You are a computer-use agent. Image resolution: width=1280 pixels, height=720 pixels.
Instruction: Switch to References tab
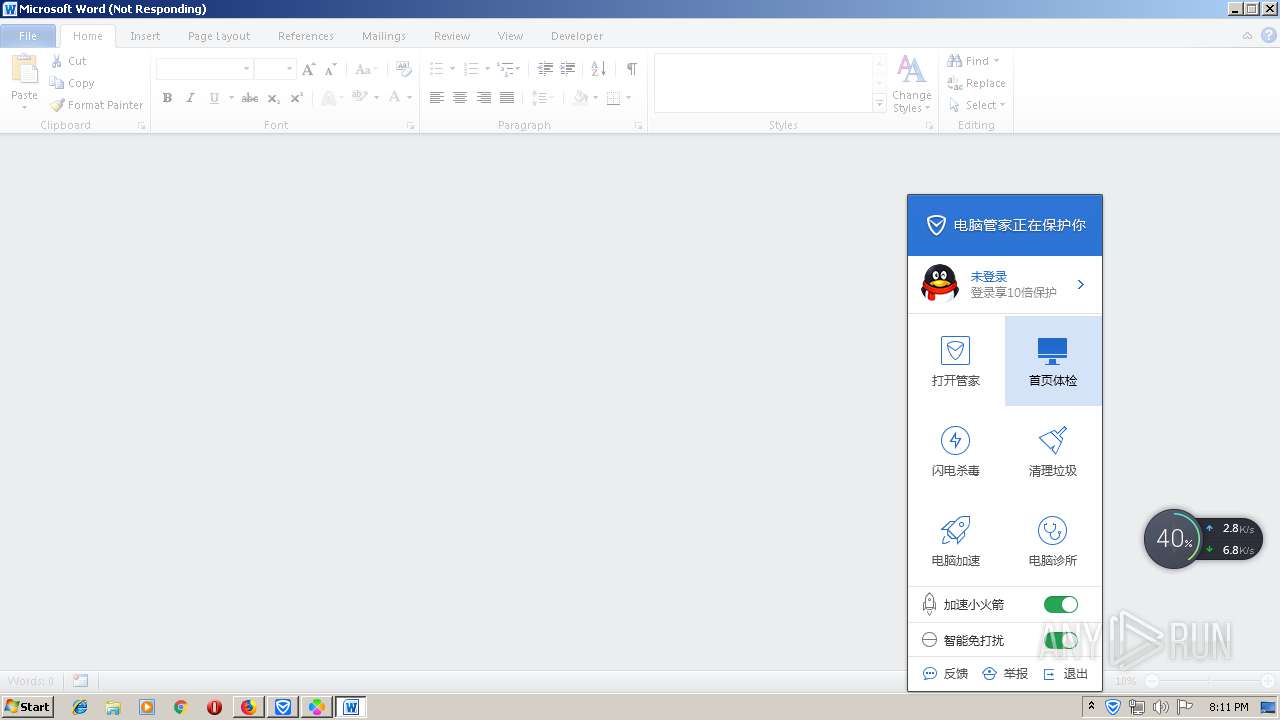(x=306, y=36)
